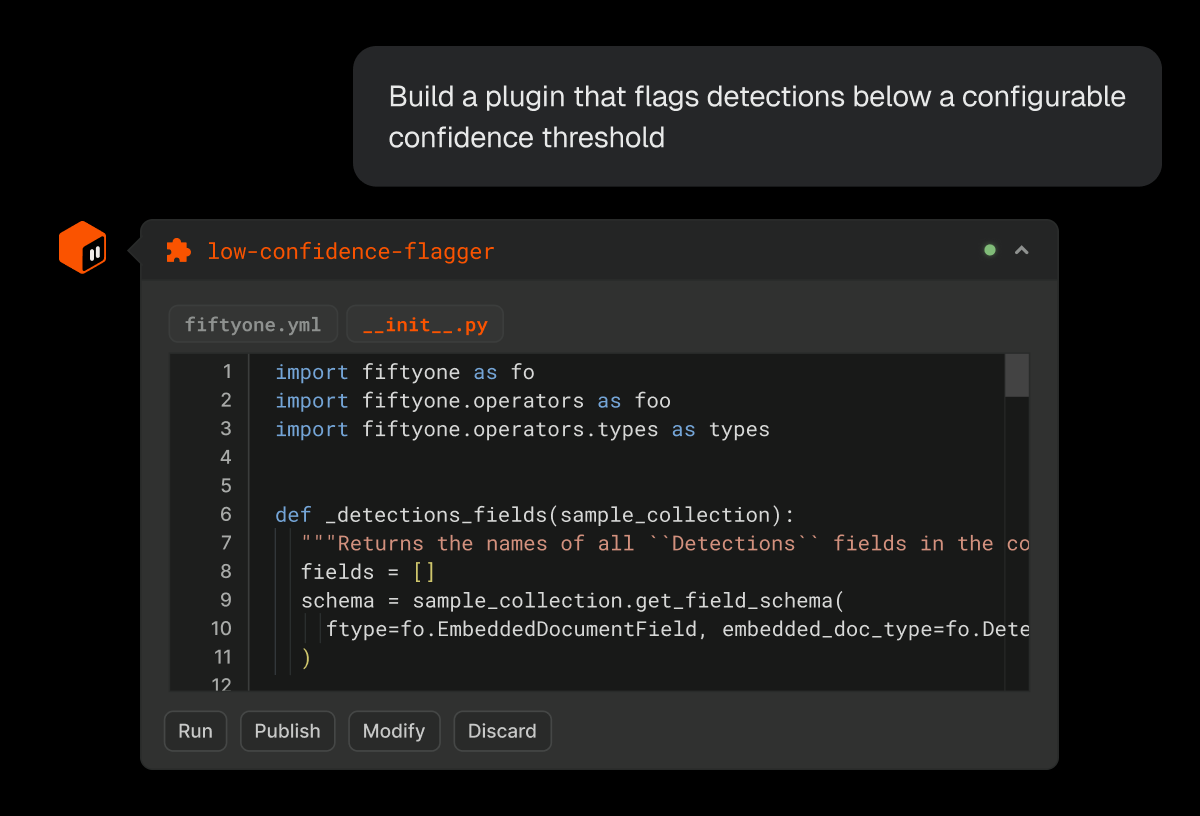Switch to the fiftyone.yml tab
The image size is (1200, 816).
point(253,325)
